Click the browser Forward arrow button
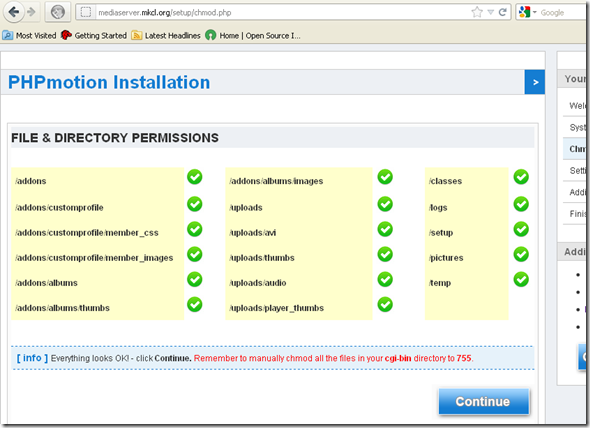Screen dimensions: 590x428 click(32, 12)
